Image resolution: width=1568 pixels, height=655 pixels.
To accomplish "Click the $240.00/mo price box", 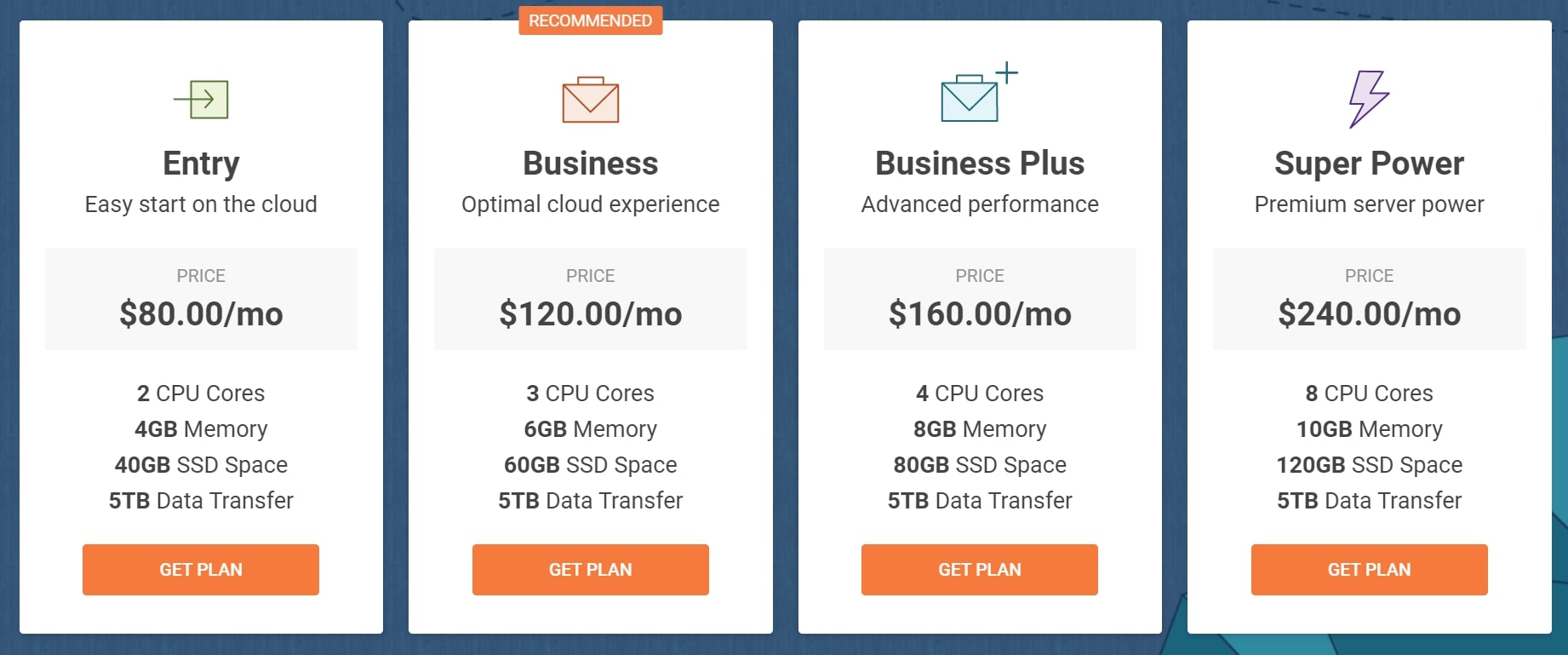I will click(1370, 299).
